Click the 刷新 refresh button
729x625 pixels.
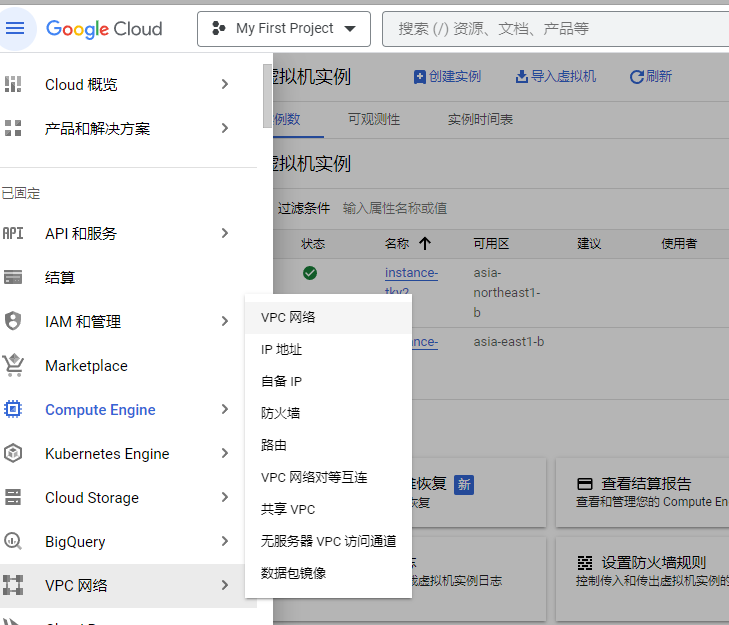[x=650, y=76]
